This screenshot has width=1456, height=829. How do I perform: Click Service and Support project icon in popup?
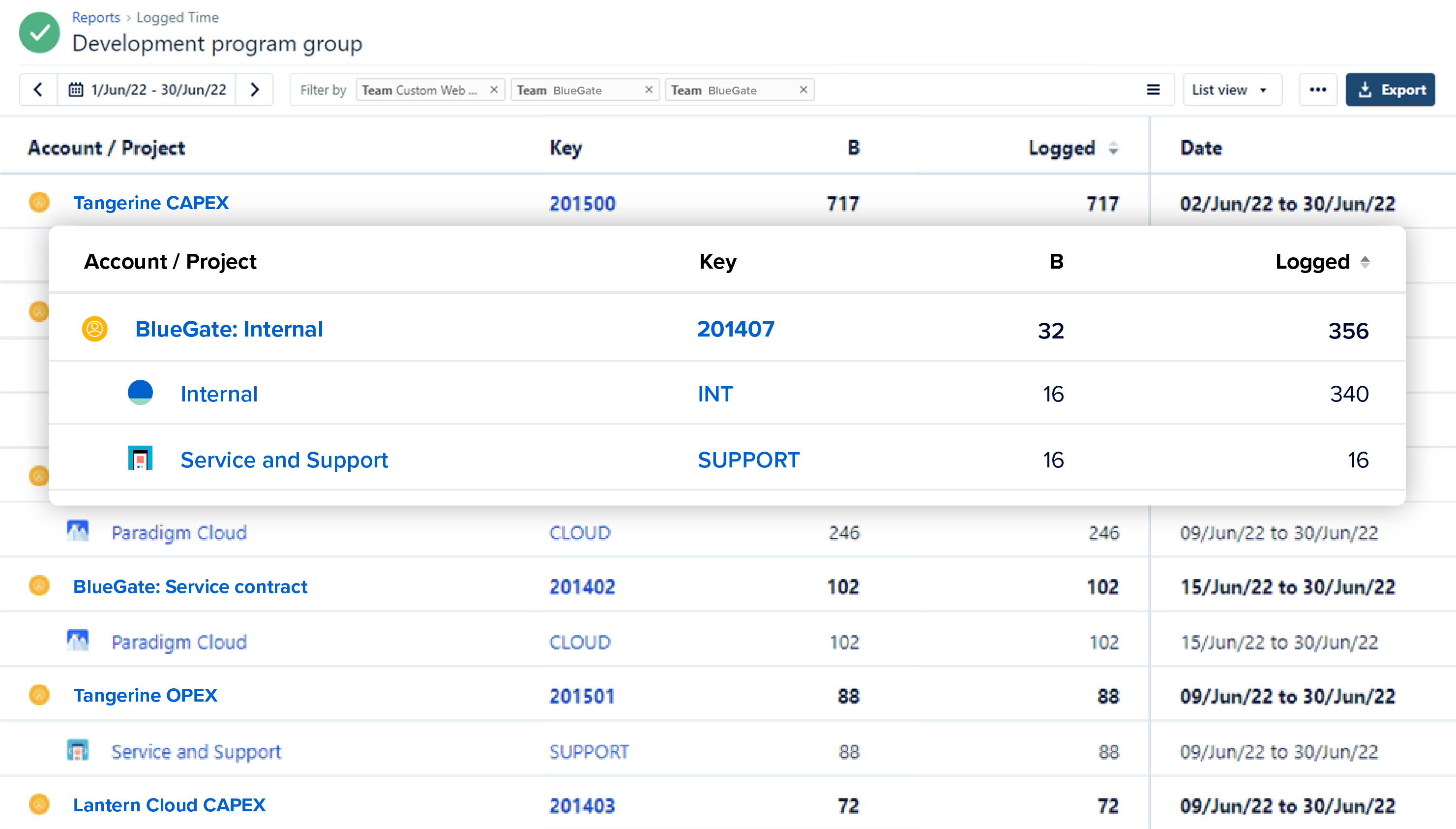pyautogui.click(x=140, y=459)
